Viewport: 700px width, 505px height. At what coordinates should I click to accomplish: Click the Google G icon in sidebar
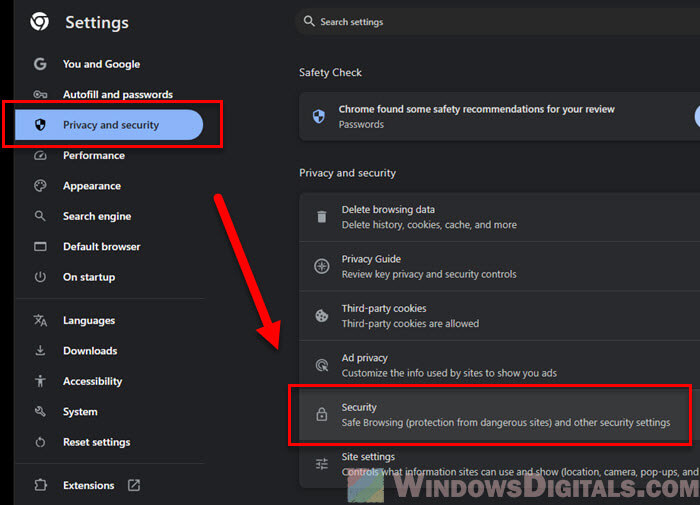point(40,64)
